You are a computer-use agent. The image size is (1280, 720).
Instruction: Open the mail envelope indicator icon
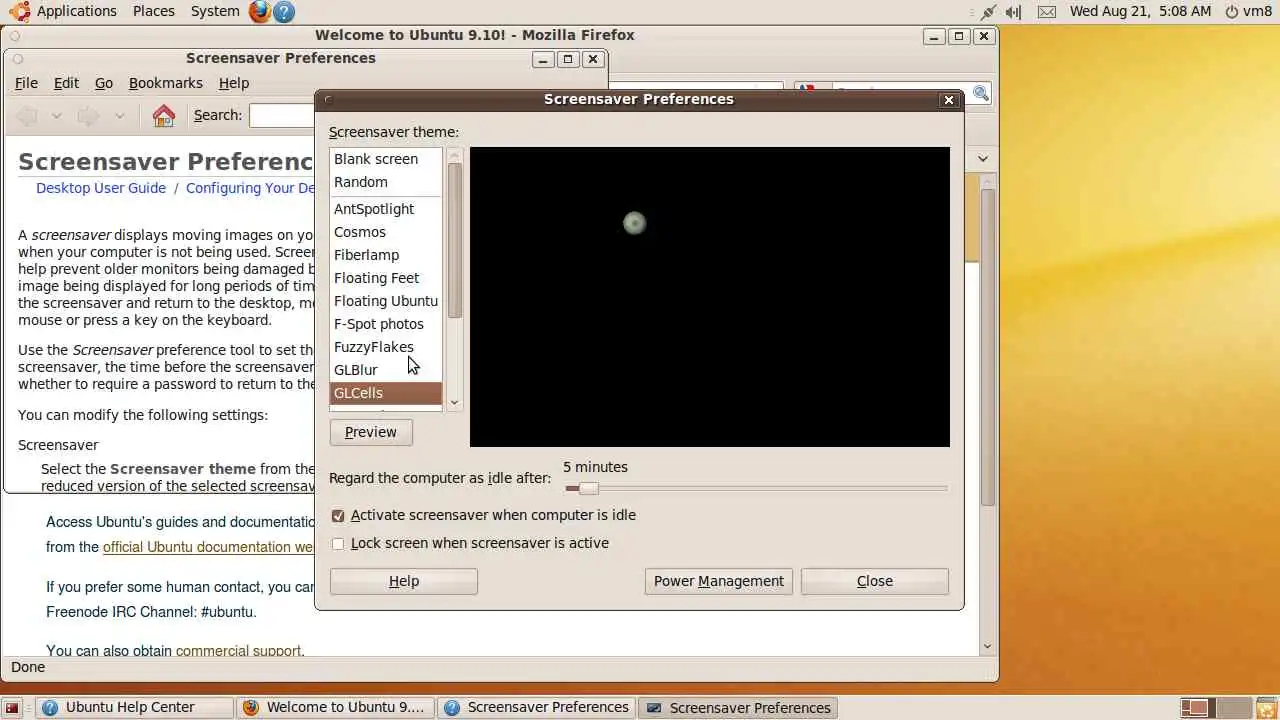coord(1046,12)
